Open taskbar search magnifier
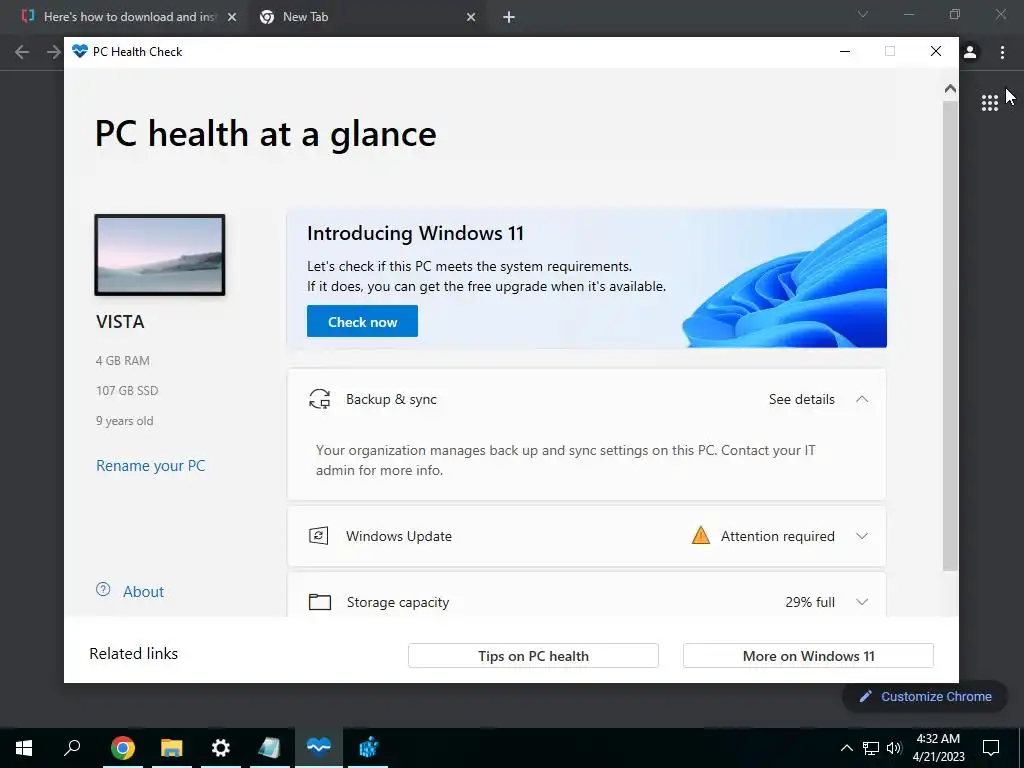The width and height of the screenshot is (1024, 768). (x=72, y=747)
